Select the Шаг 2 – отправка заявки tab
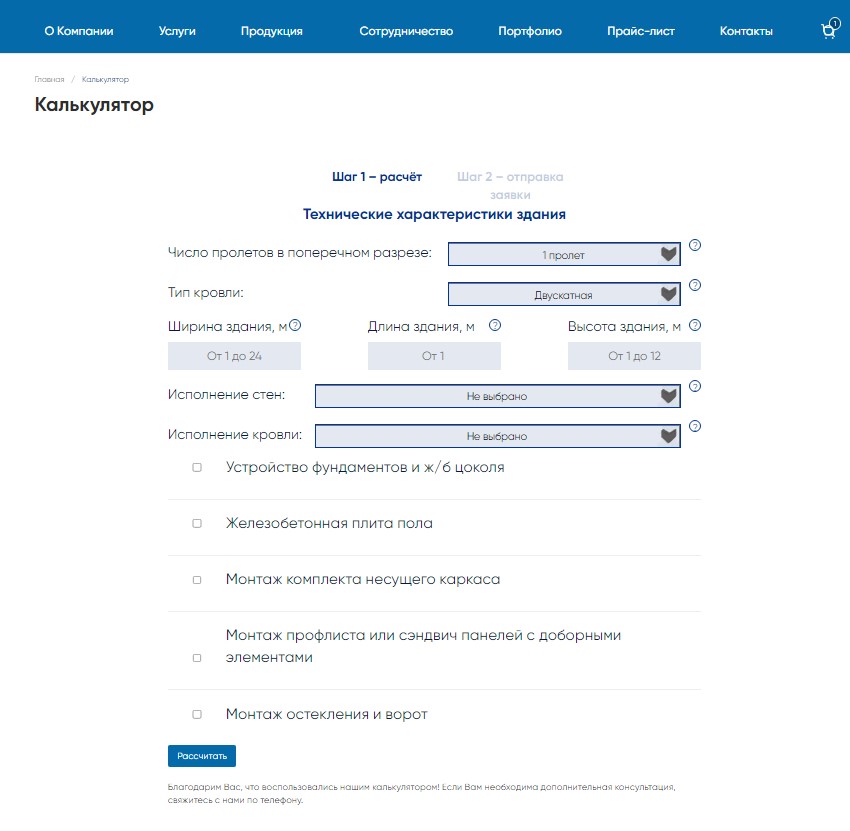 (510, 186)
